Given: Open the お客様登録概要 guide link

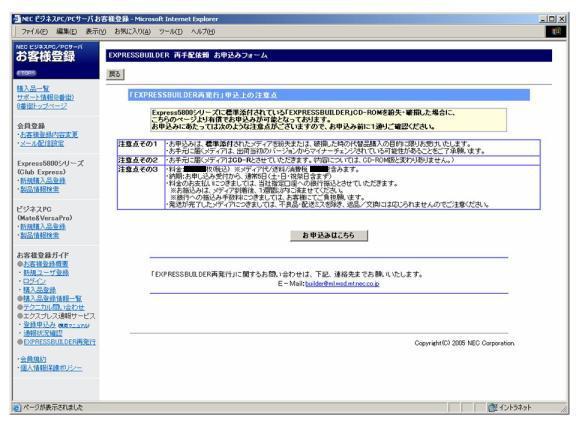Looking at the screenshot, I should (46, 264).
